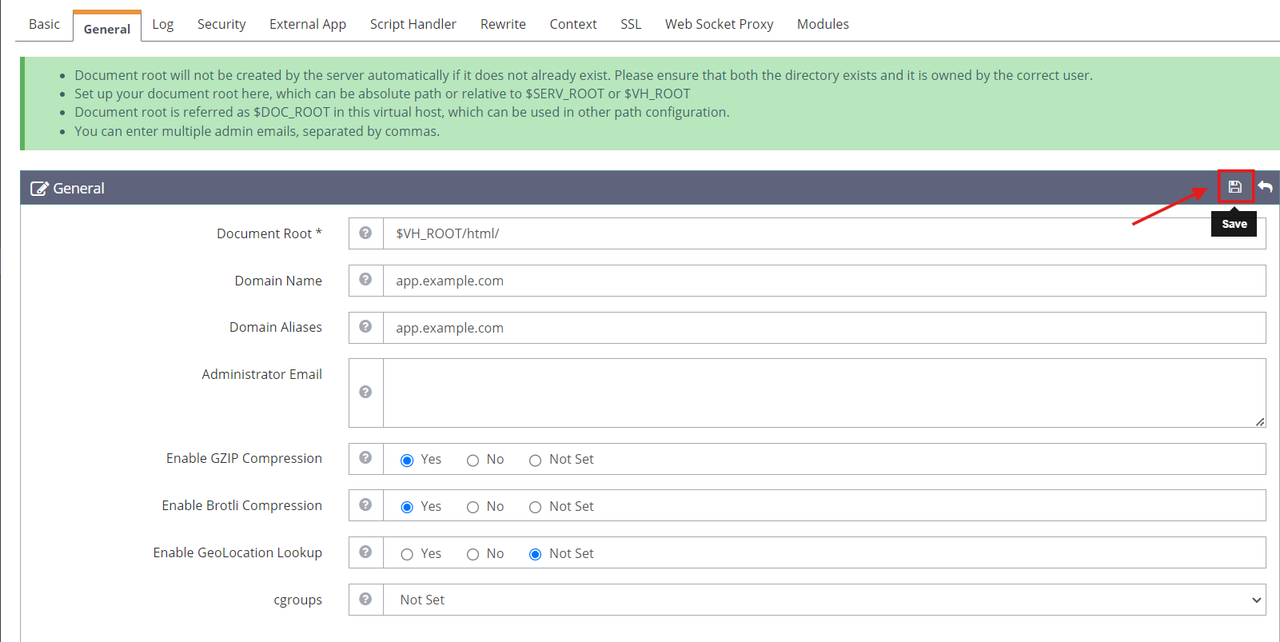
Task: Click the Administrator Email resize handle
Action: click(x=1259, y=421)
